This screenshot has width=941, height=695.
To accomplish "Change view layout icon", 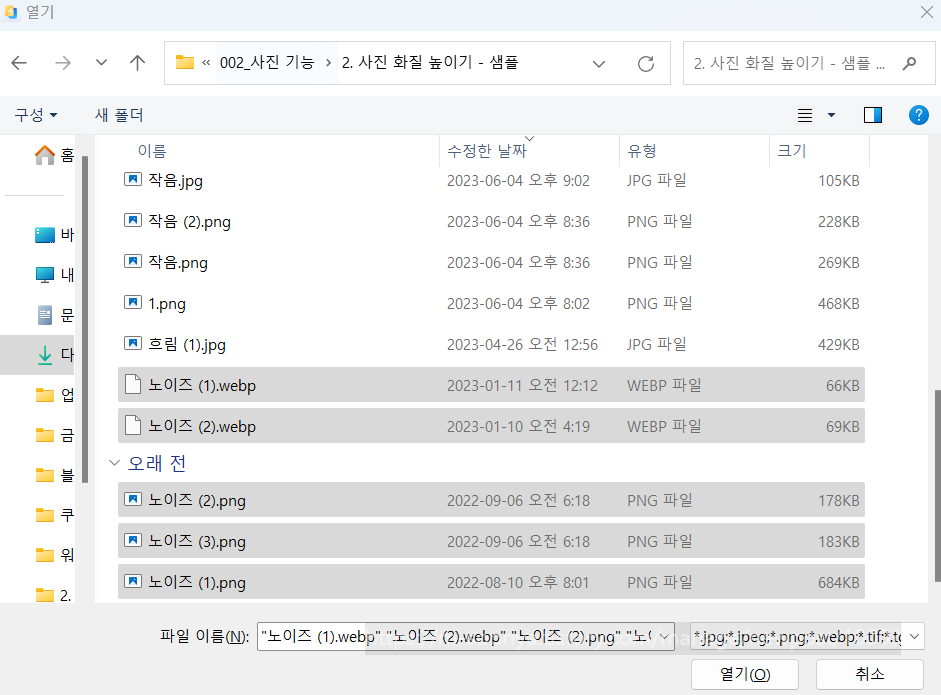I will (805, 115).
